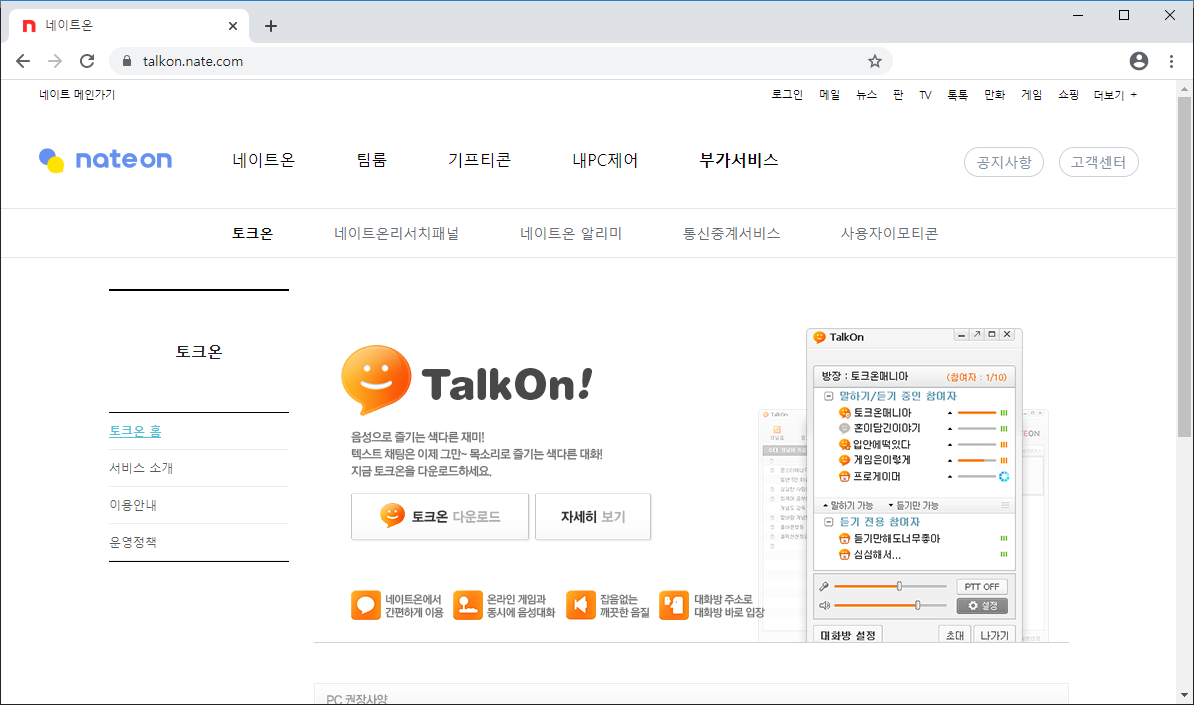
Task: Click the 토크온매니아 participant volume slider
Action: coord(976,413)
